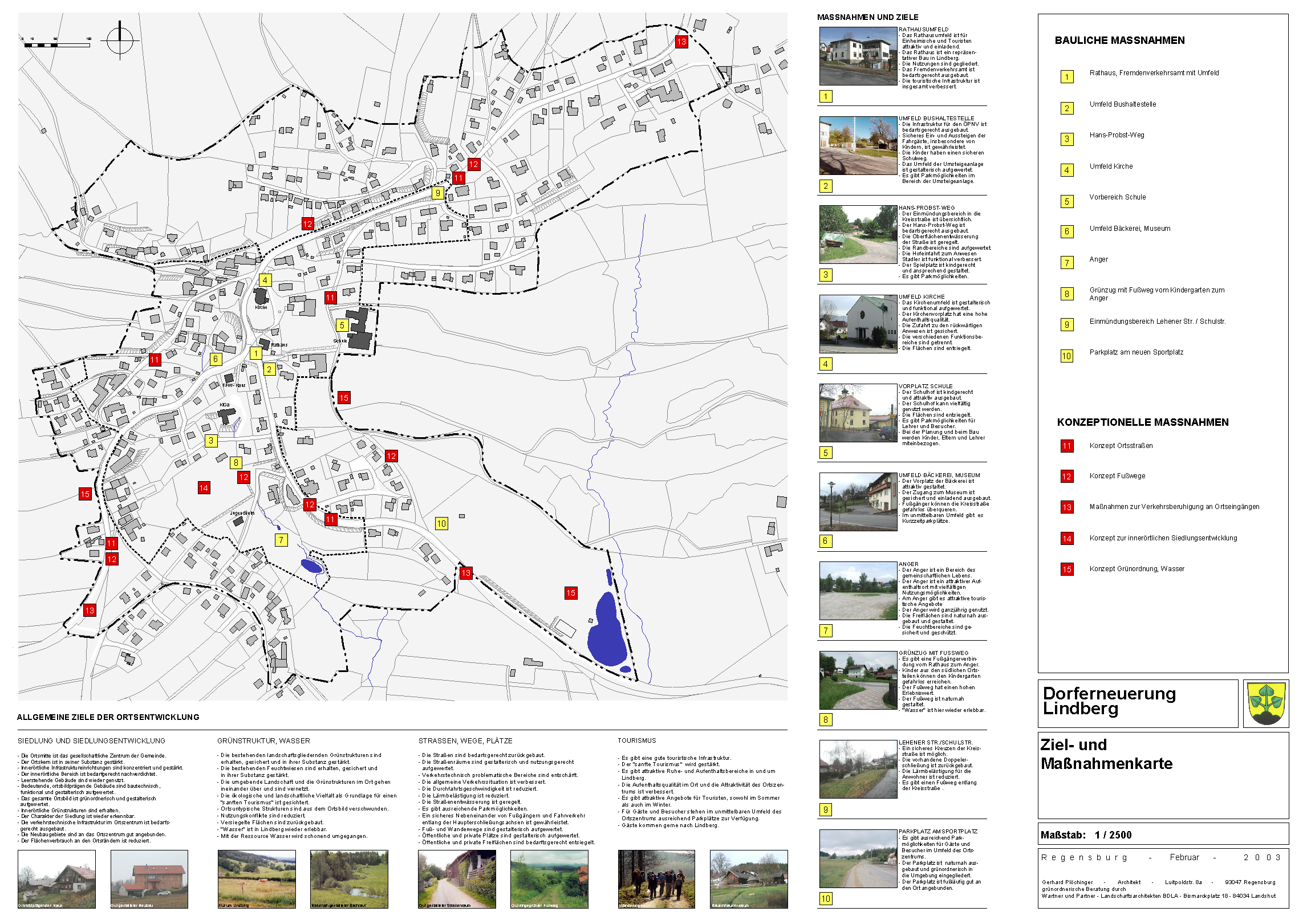Click yellow marker 10 on the map
Viewport: 1311px width, 924px height.
(441, 523)
